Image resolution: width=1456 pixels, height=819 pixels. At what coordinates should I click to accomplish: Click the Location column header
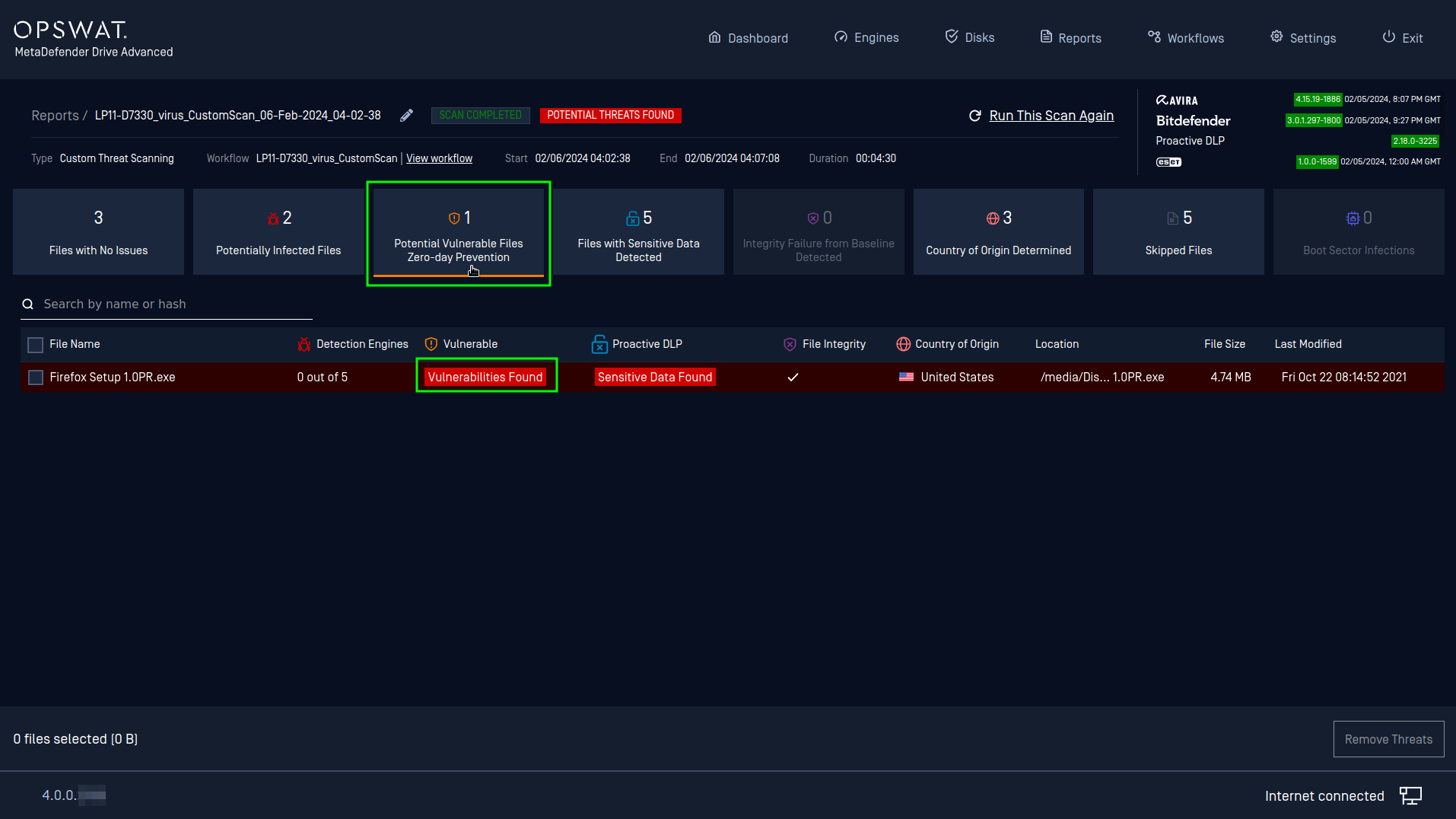point(1057,344)
